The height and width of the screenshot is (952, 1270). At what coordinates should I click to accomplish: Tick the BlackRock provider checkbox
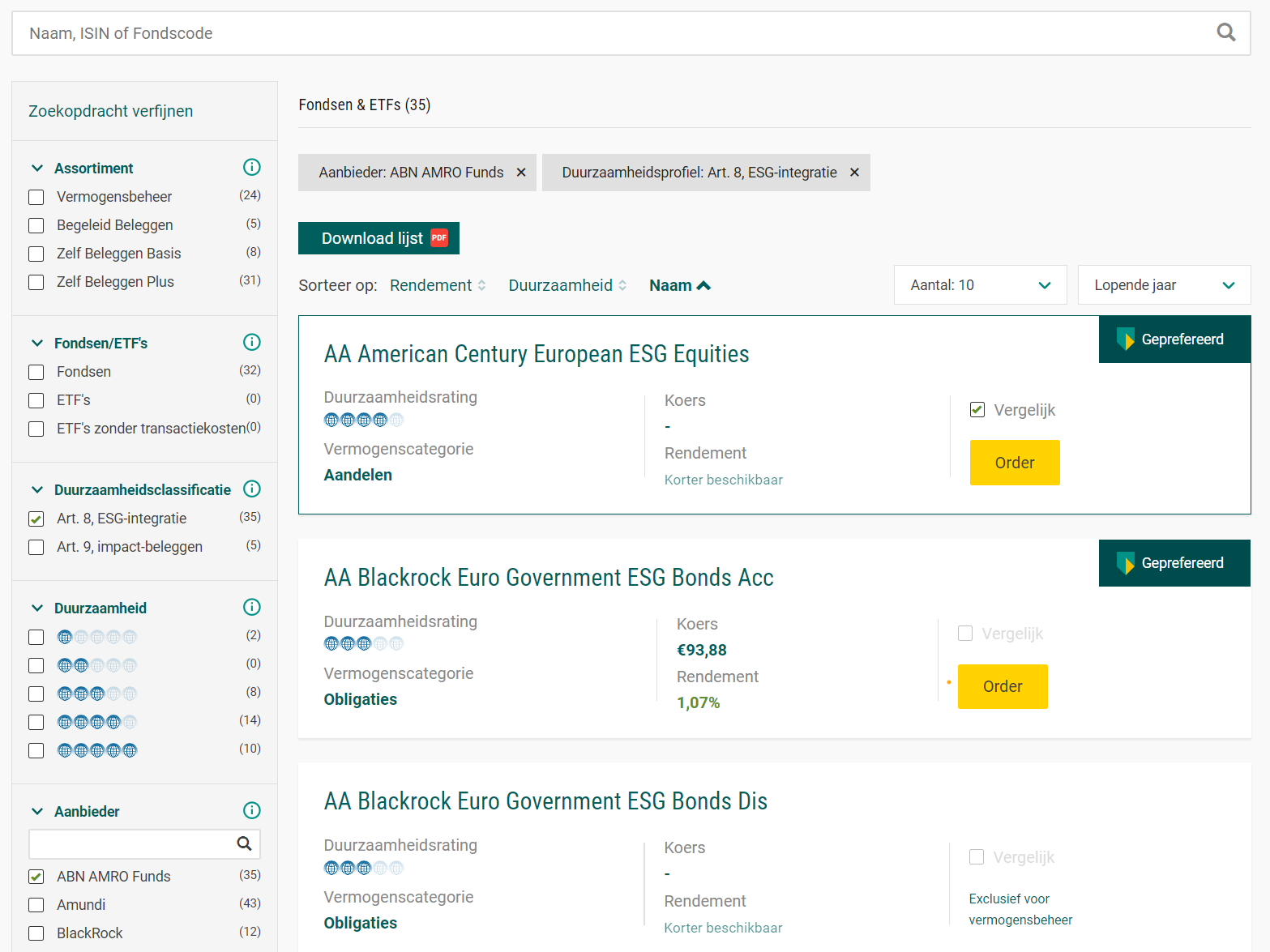click(36, 933)
